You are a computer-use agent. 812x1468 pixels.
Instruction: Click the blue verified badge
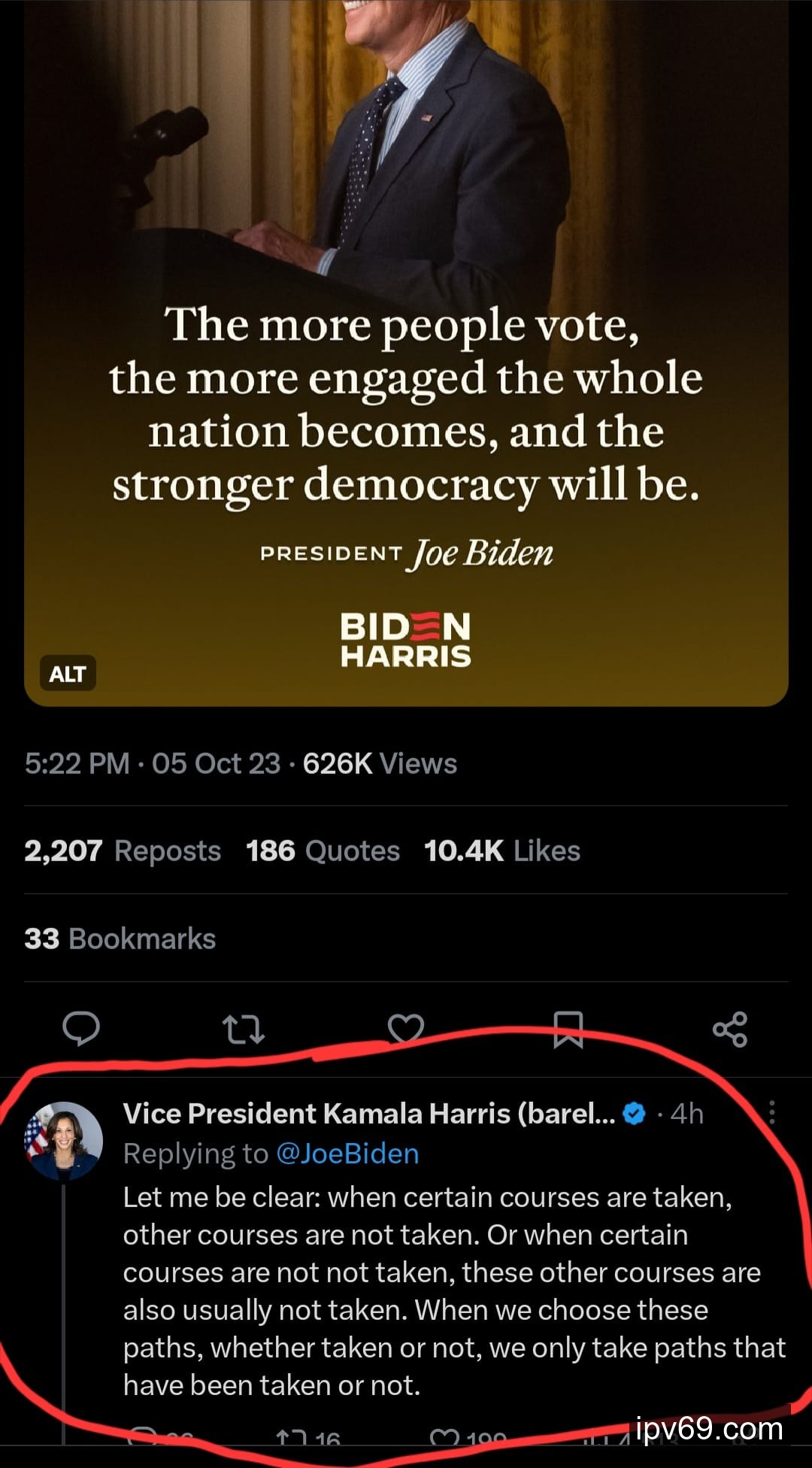tap(635, 1114)
